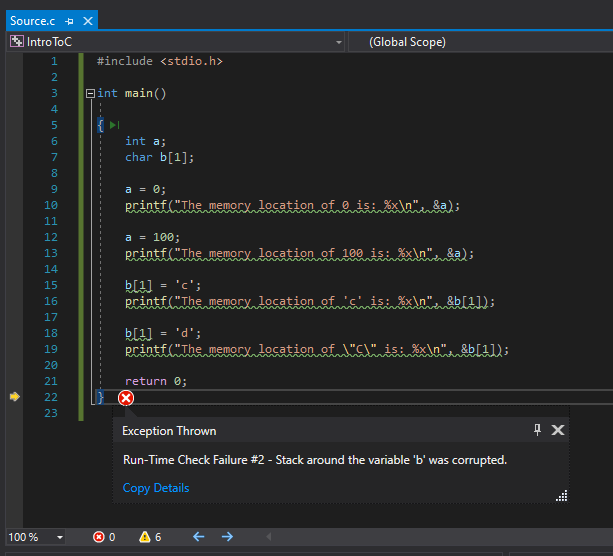Click the 'a = 0;' statement

click(x=145, y=189)
